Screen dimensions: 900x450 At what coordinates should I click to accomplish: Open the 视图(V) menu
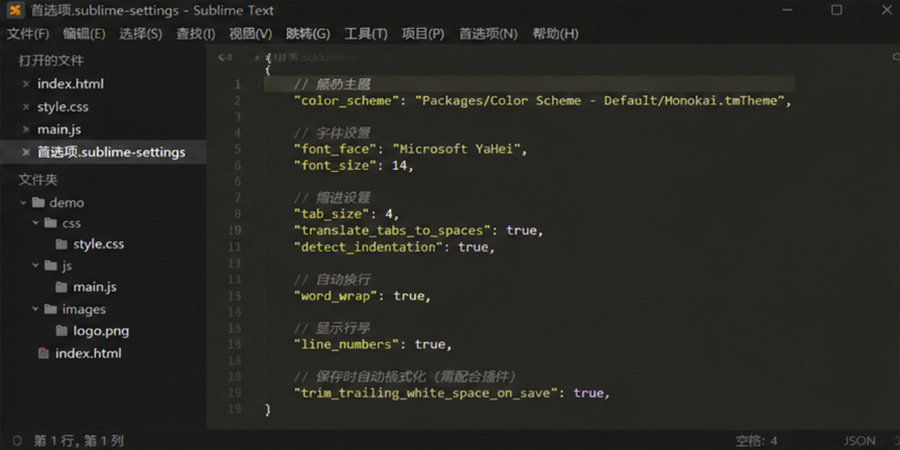251,34
